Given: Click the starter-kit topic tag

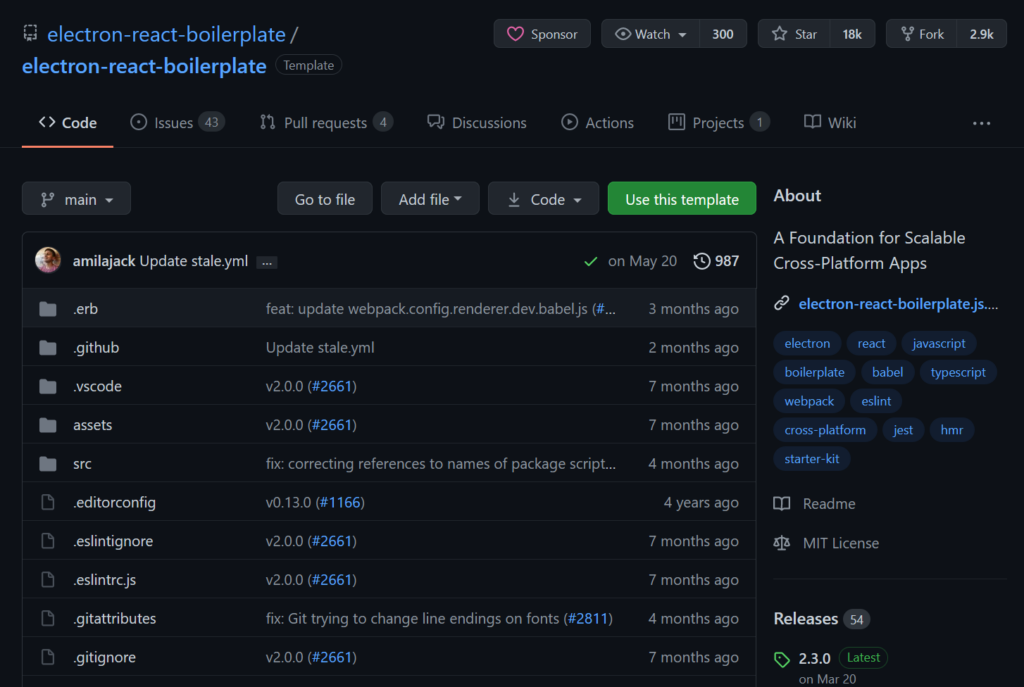Looking at the screenshot, I should (812, 458).
